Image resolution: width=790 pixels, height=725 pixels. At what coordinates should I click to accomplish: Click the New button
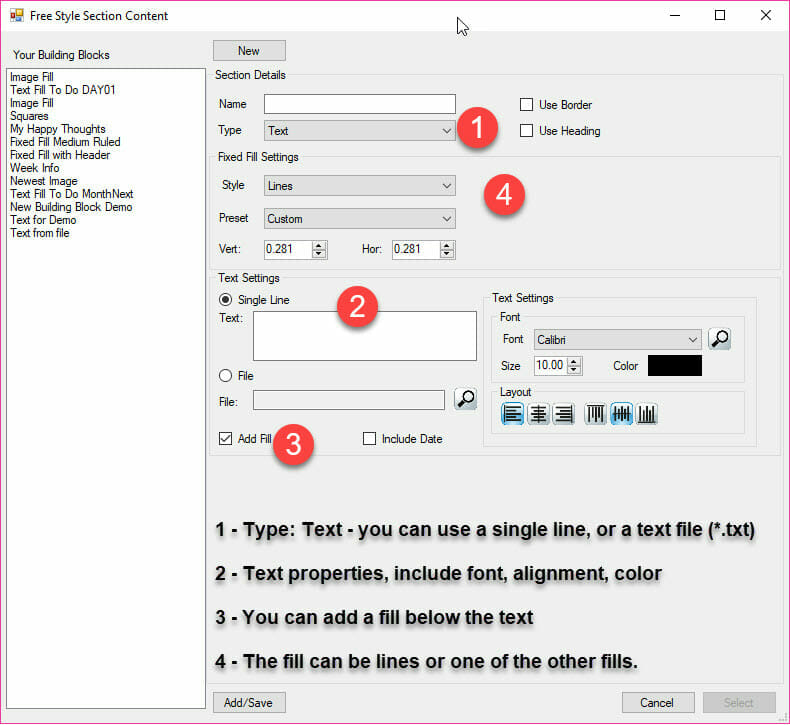coord(249,50)
